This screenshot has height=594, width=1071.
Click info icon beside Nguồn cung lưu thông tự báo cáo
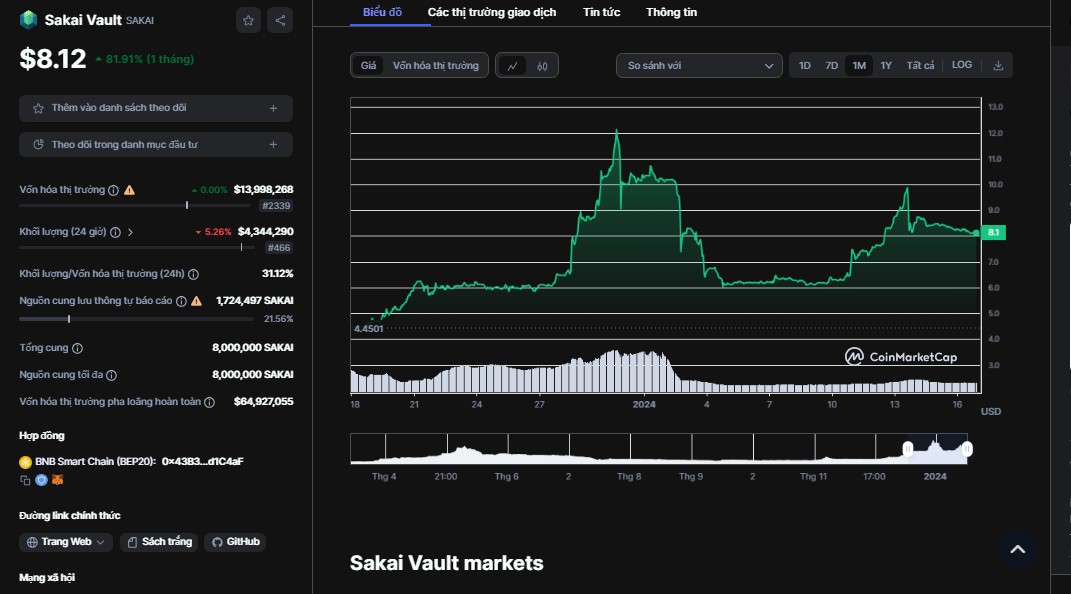(181, 301)
